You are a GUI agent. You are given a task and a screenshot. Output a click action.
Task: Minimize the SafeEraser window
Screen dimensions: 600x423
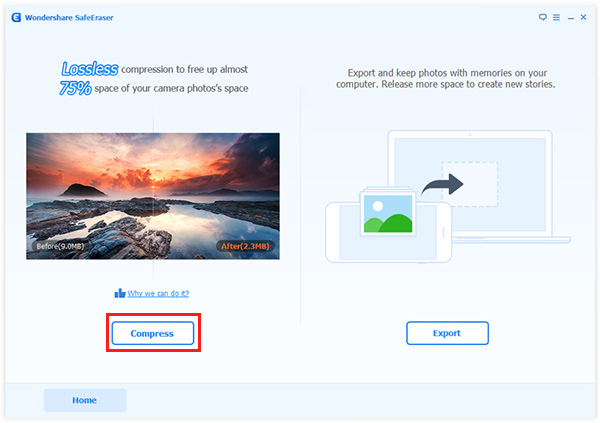570,17
